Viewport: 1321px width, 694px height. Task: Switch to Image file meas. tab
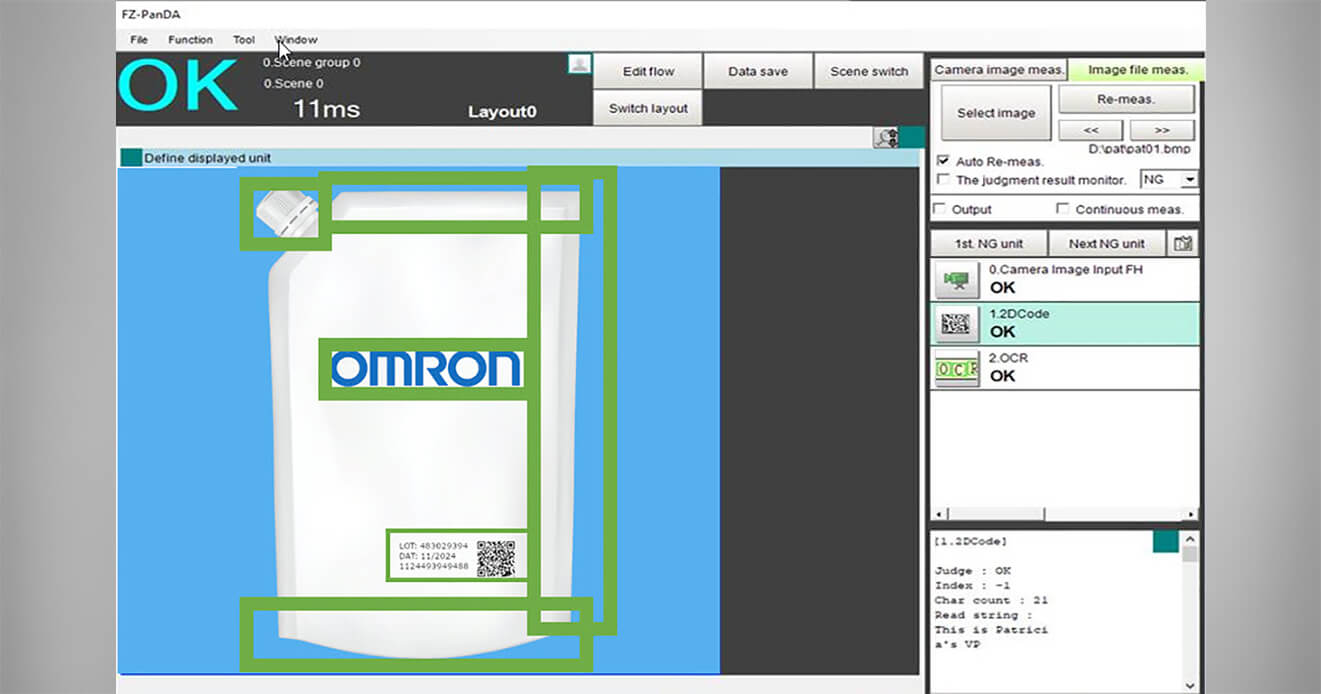pyautogui.click(x=1137, y=70)
